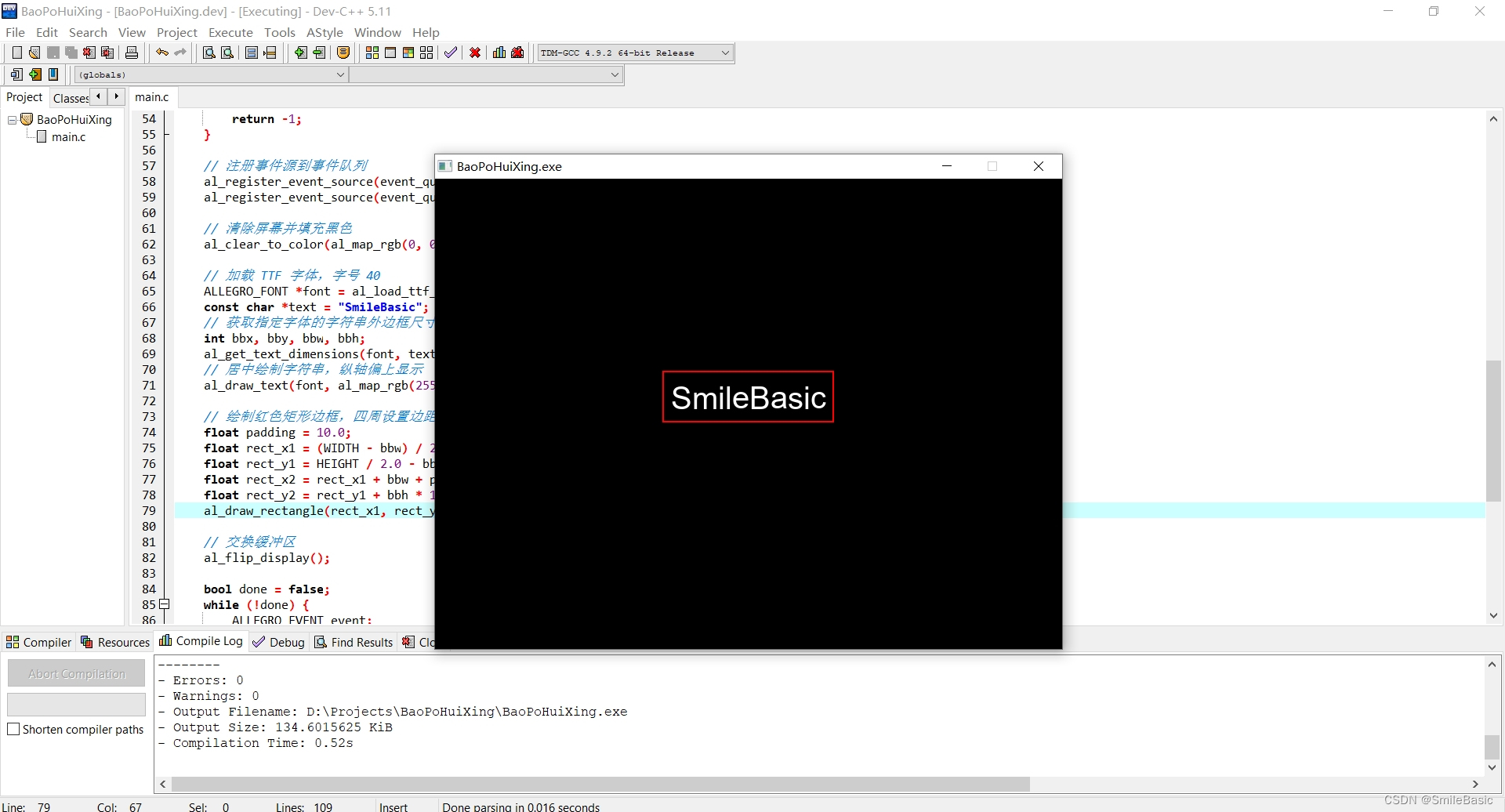Open the View menu
Viewport: 1505px width, 812px height.
point(132,32)
